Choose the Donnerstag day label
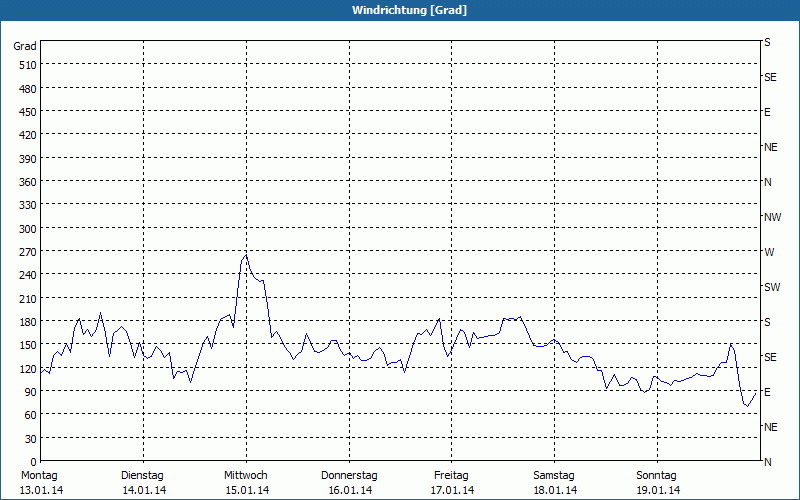 (x=349, y=475)
